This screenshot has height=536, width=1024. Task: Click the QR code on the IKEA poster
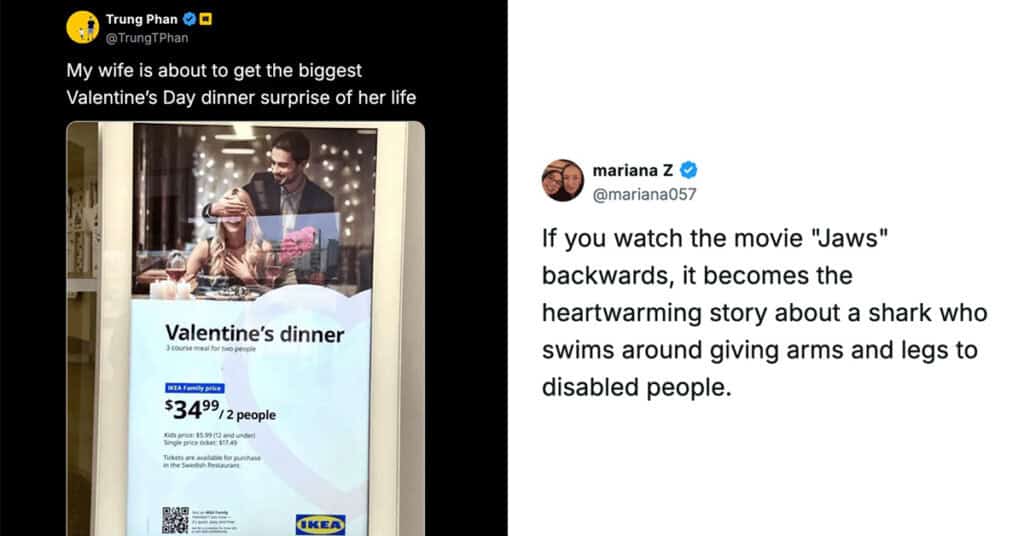tap(175, 520)
